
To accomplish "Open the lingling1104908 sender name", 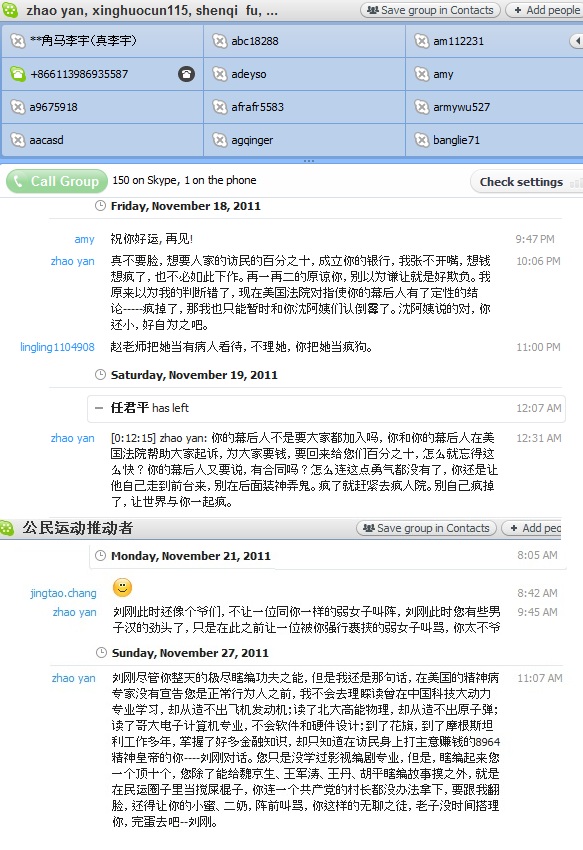I will [57, 347].
